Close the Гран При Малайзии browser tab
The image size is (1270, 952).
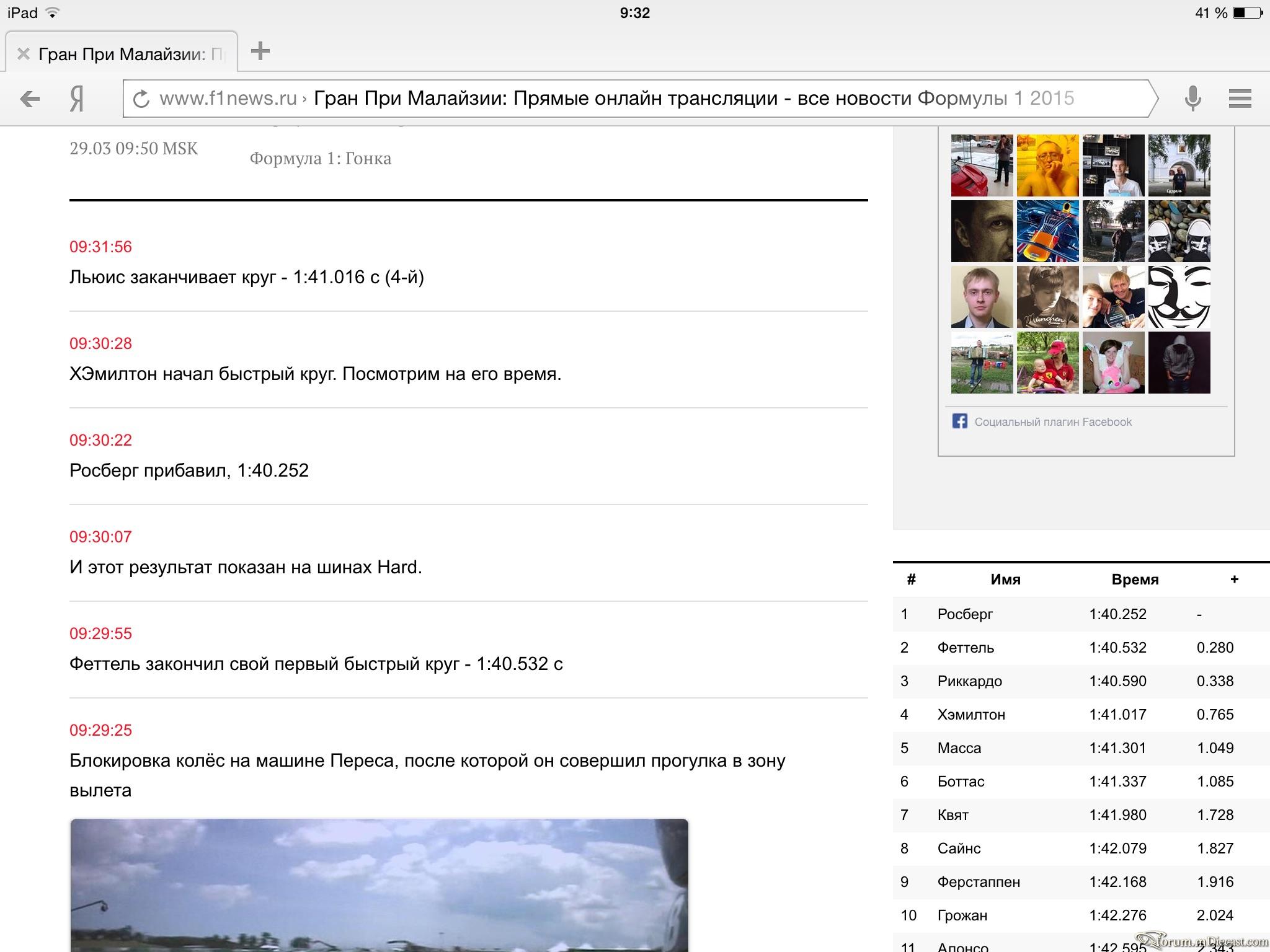pos(24,54)
